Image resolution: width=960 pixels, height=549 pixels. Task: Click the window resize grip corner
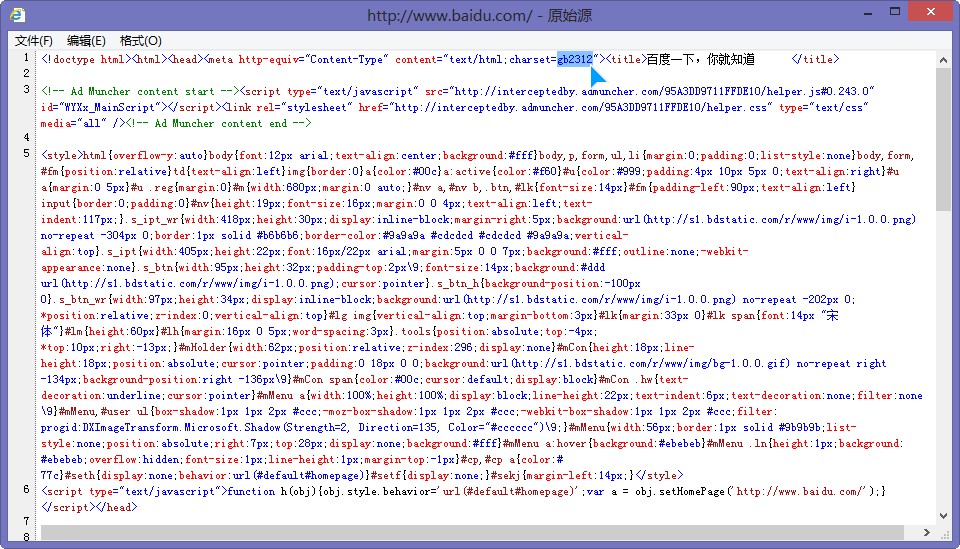[945, 534]
